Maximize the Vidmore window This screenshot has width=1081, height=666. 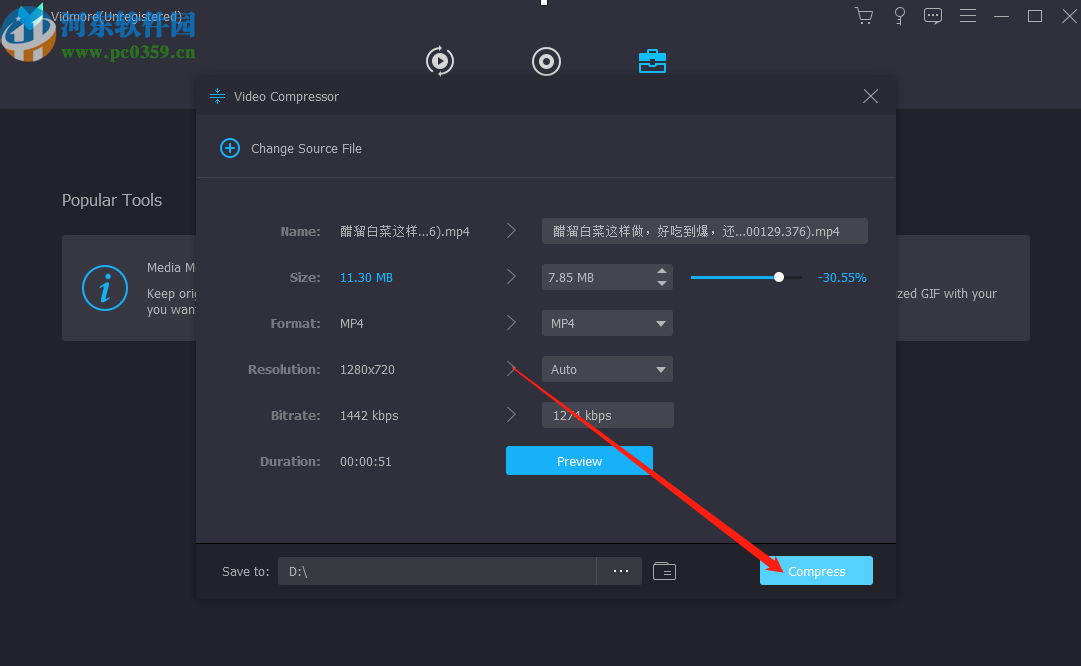[1035, 16]
